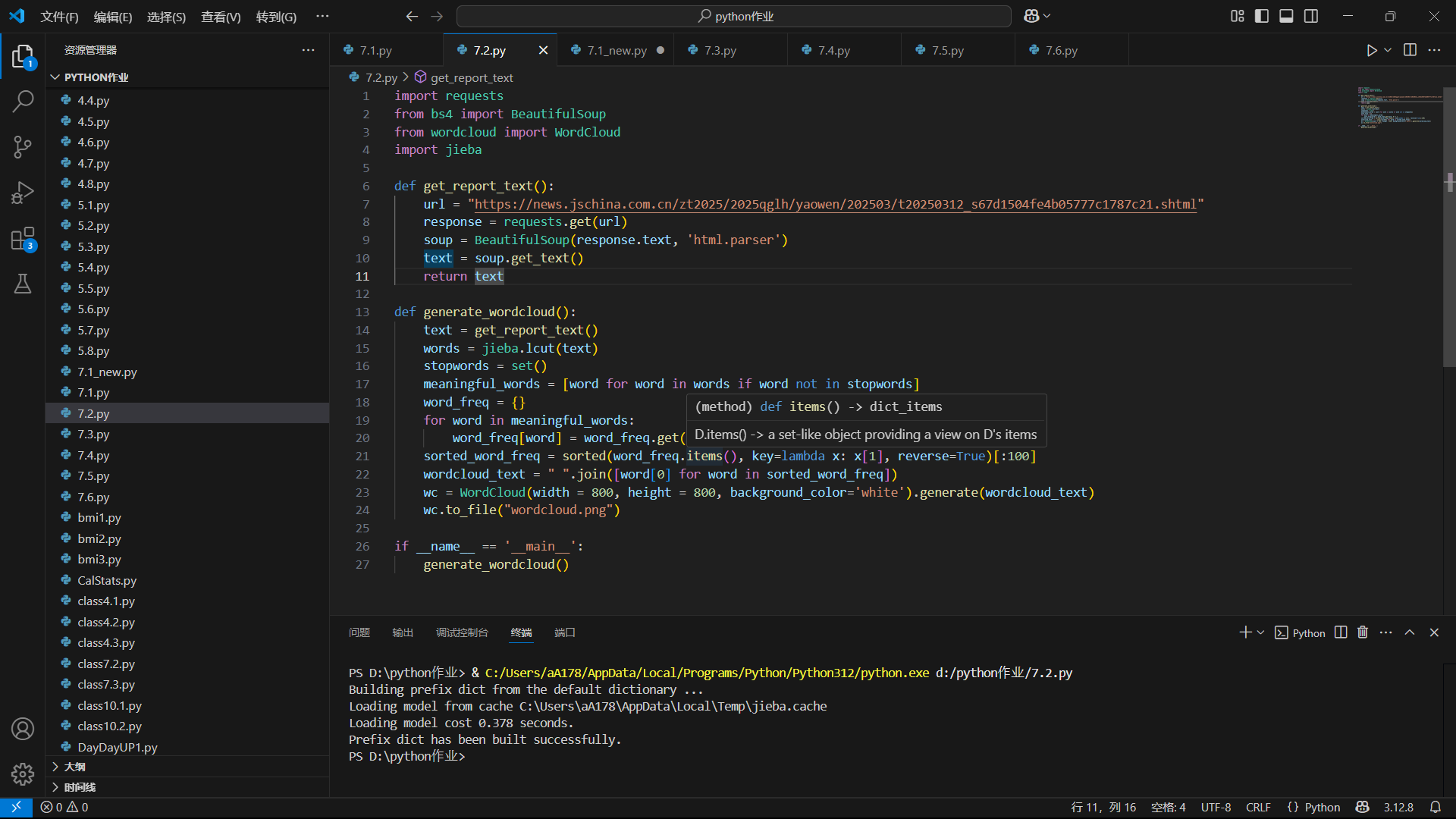Switch to the 7.3.py editor tab
Image resolution: width=1456 pixels, height=819 pixels.
point(720,50)
